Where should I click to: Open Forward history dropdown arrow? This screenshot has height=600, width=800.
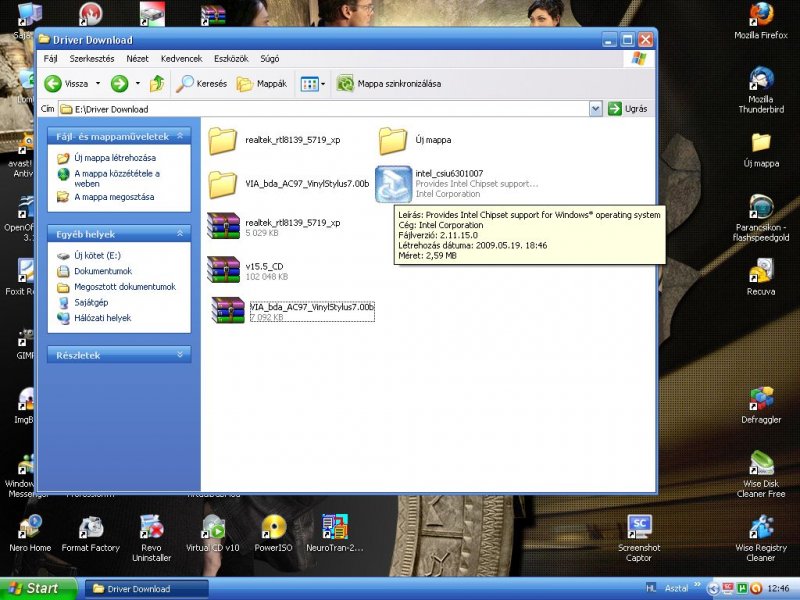[x=138, y=84]
